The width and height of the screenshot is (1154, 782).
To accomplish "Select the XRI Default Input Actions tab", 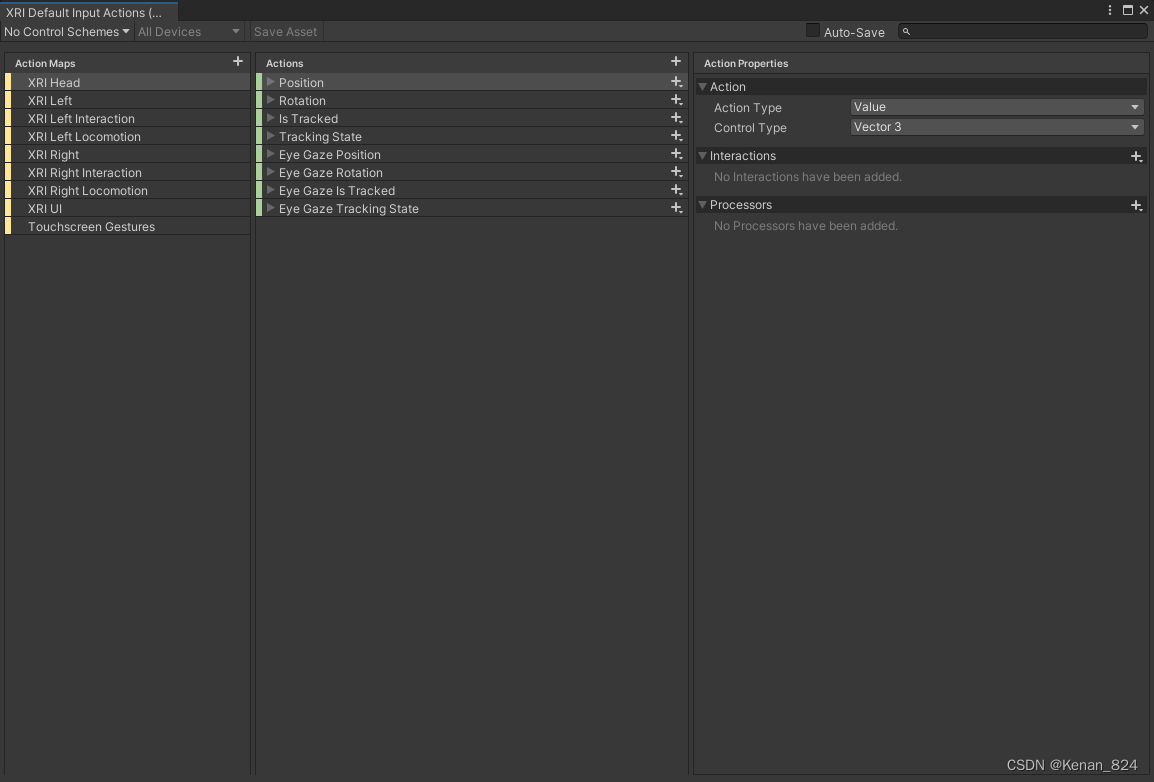I will point(88,11).
